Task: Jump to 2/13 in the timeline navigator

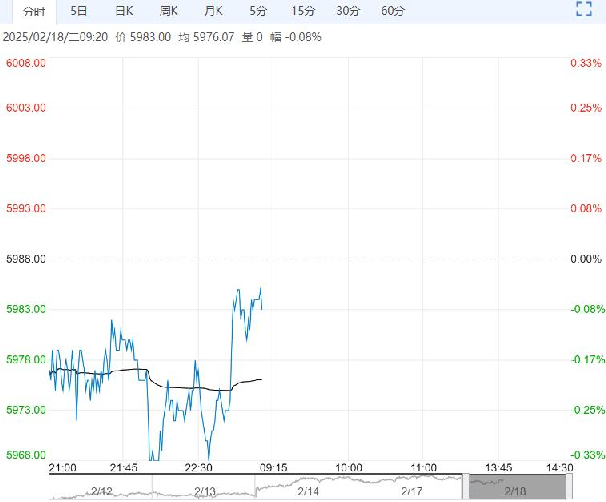Action: coord(205,490)
